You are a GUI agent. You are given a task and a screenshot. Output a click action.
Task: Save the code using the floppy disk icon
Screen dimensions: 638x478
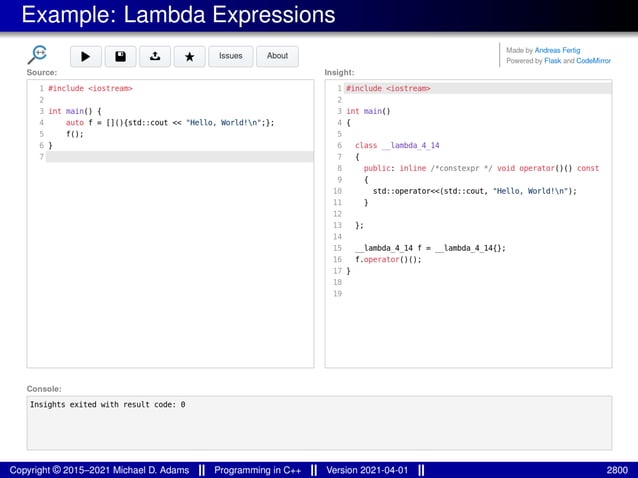click(x=120, y=57)
